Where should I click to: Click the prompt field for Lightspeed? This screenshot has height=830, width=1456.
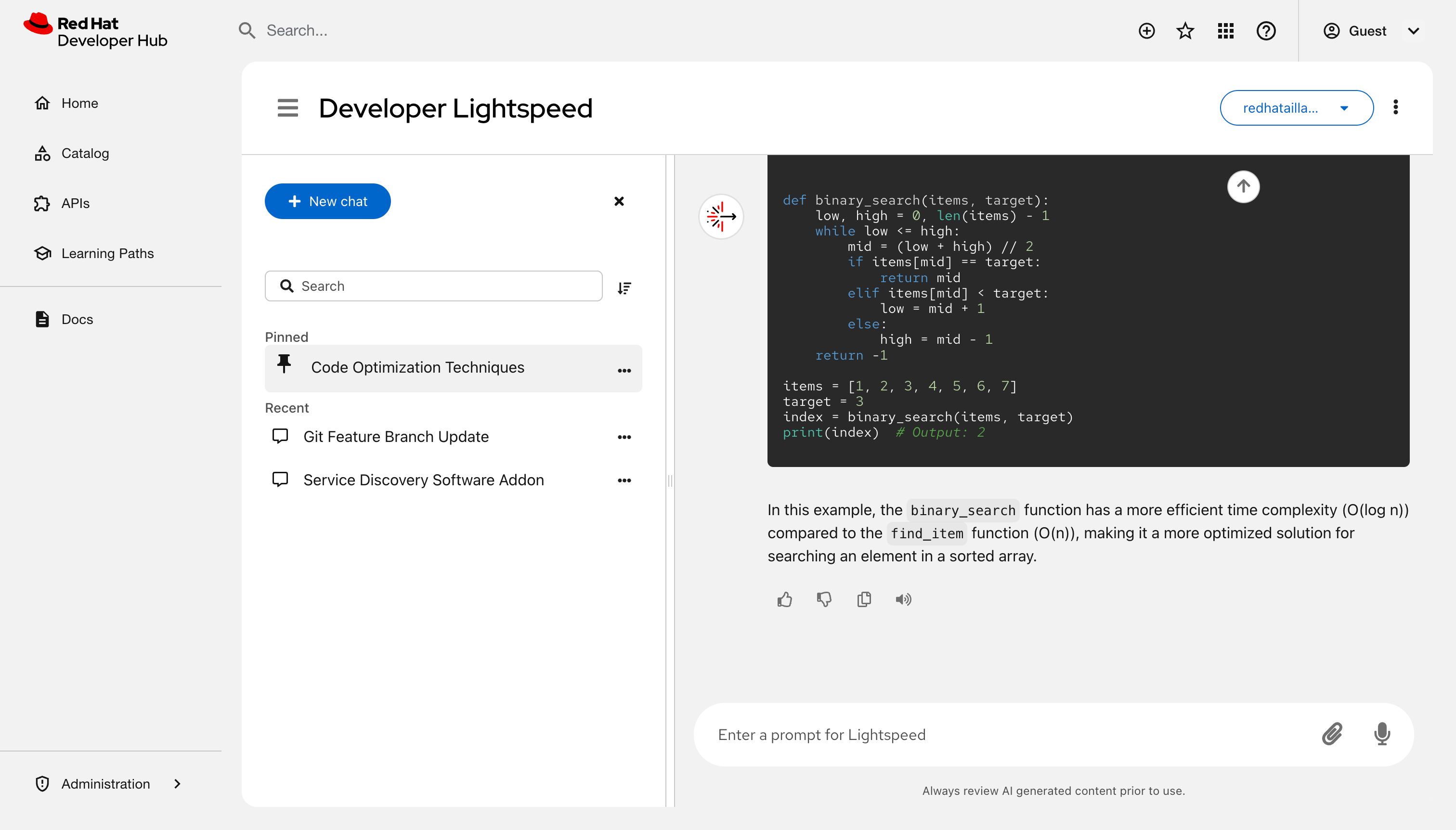969,734
